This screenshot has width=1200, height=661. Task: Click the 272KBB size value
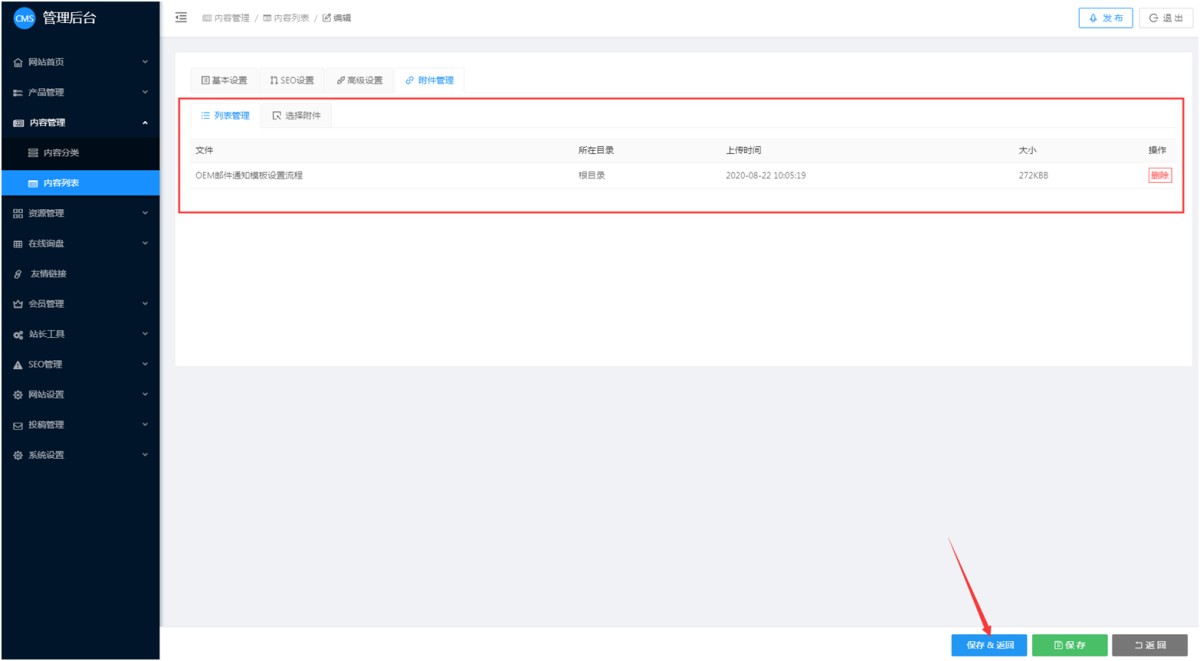(1034, 175)
